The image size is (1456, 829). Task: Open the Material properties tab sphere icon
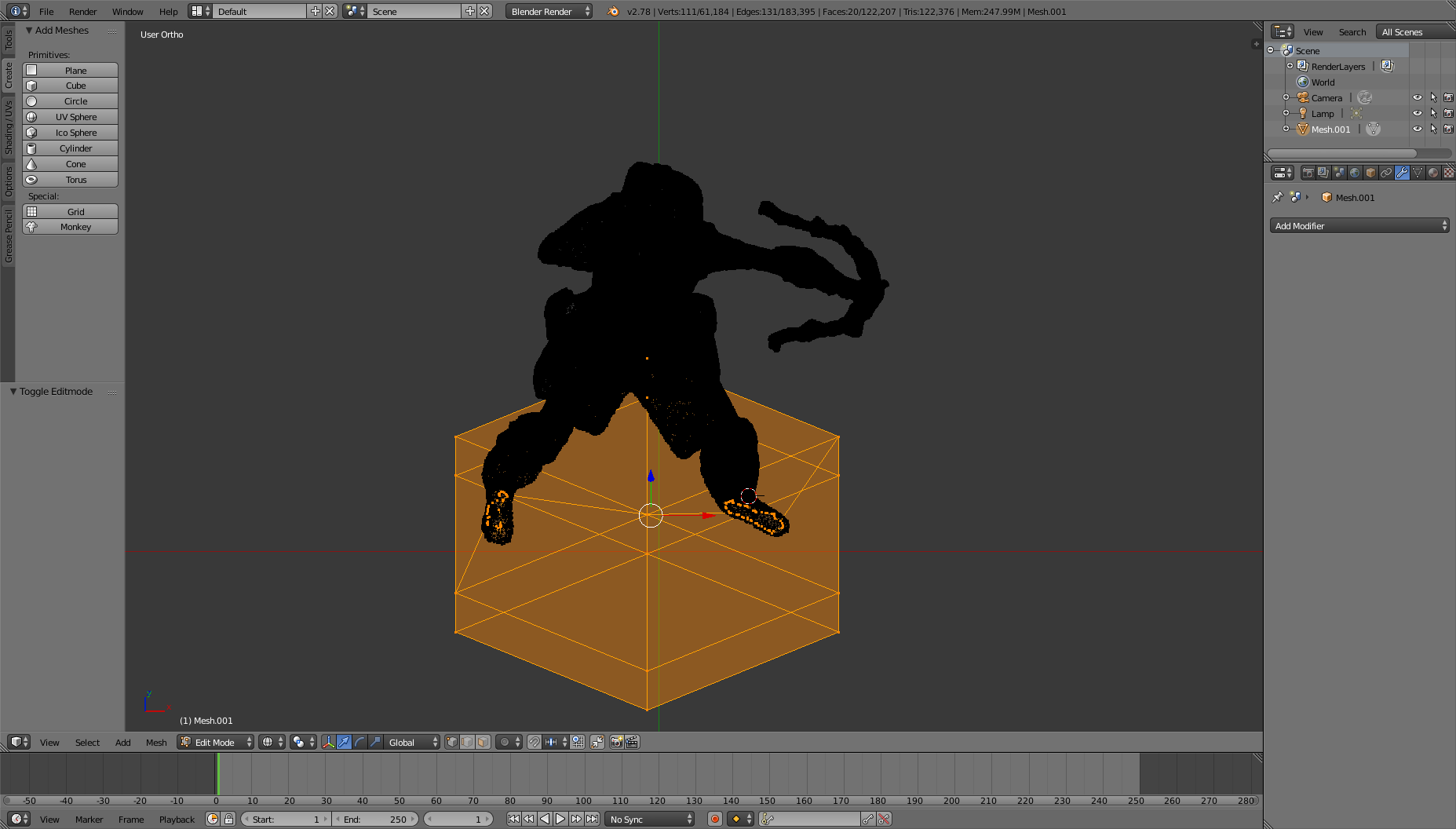point(1433,173)
